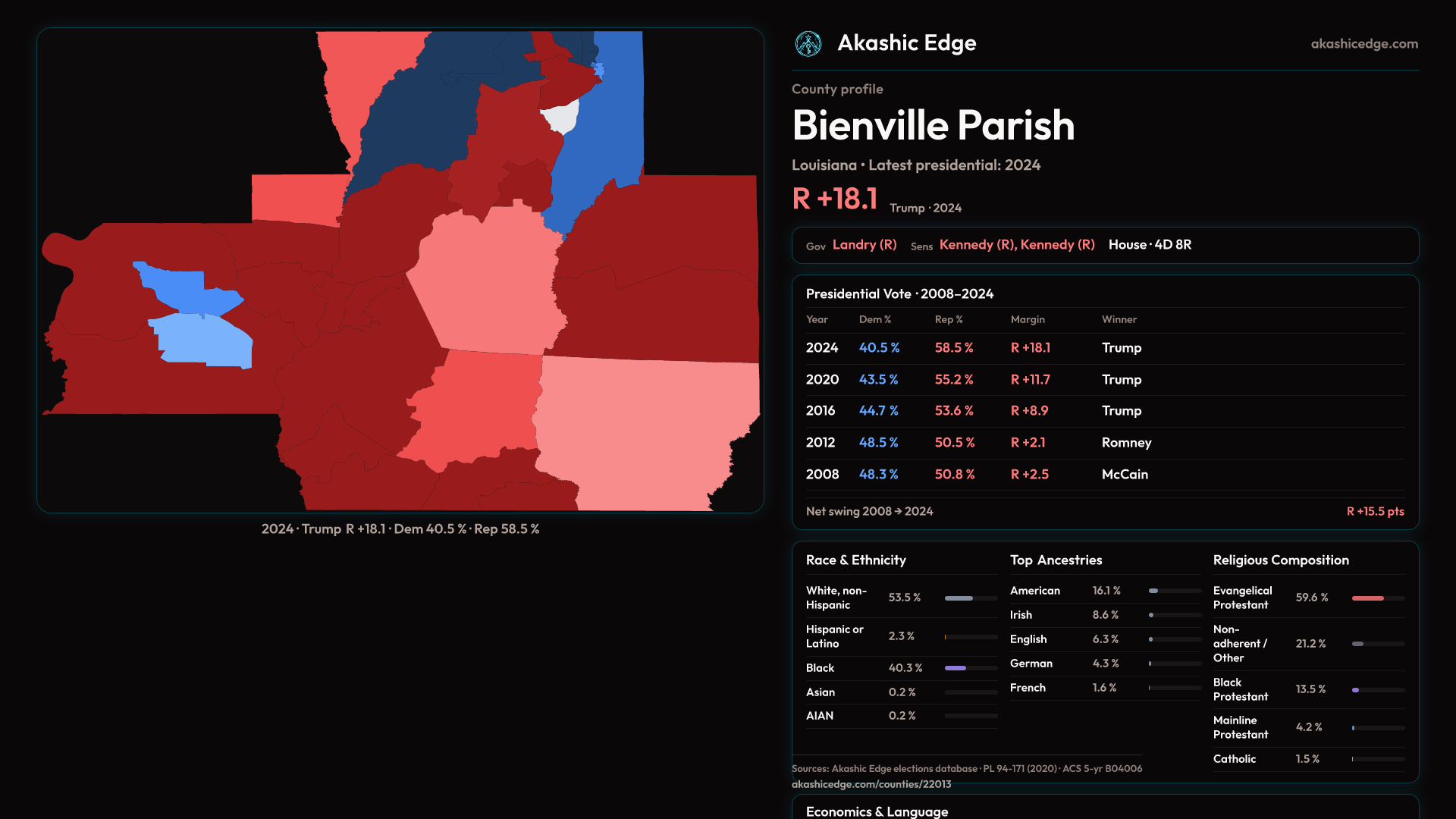Click the Net swing R +15.5 pts value
Image resolution: width=1456 pixels, height=819 pixels.
(1374, 512)
